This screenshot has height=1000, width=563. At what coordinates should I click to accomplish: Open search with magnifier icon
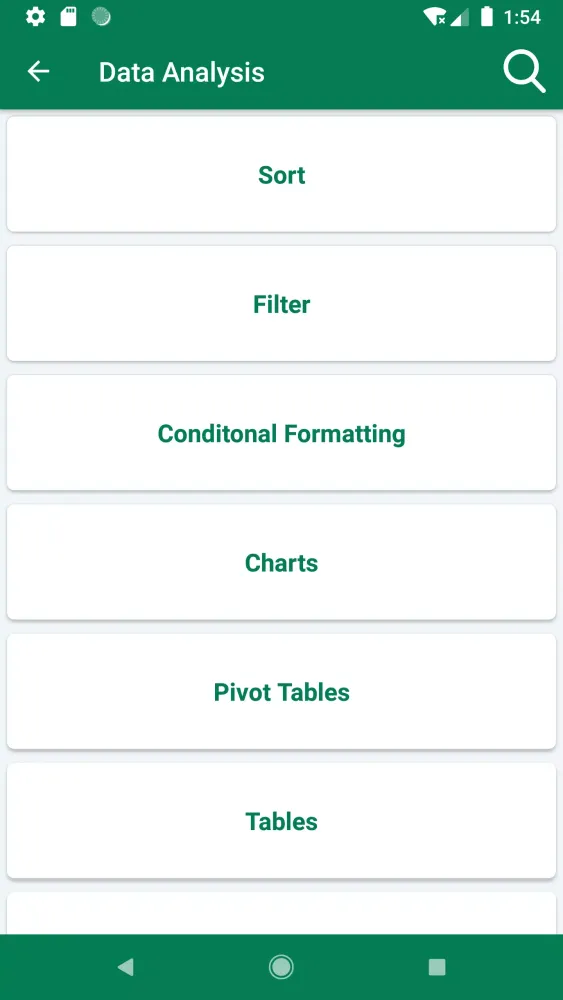click(x=524, y=71)
